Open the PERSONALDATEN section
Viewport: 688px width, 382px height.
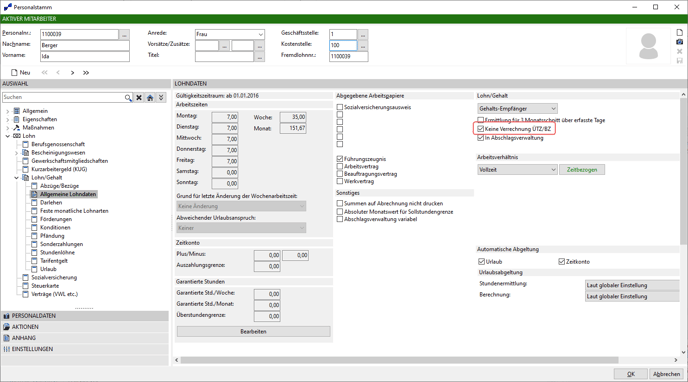[x=85, y=316]
